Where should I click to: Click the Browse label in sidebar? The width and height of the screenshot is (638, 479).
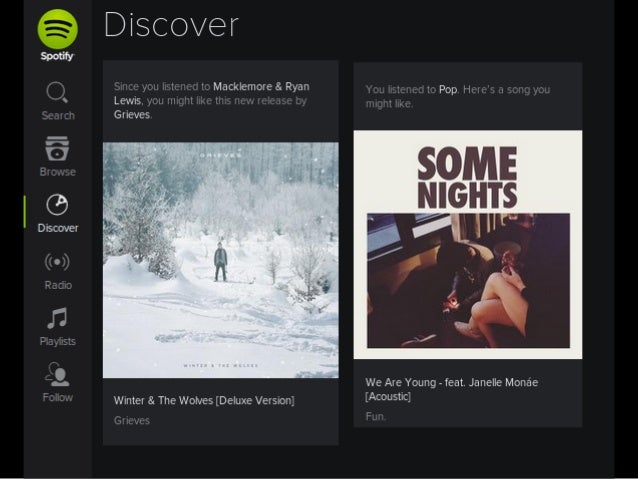[57, 172]
